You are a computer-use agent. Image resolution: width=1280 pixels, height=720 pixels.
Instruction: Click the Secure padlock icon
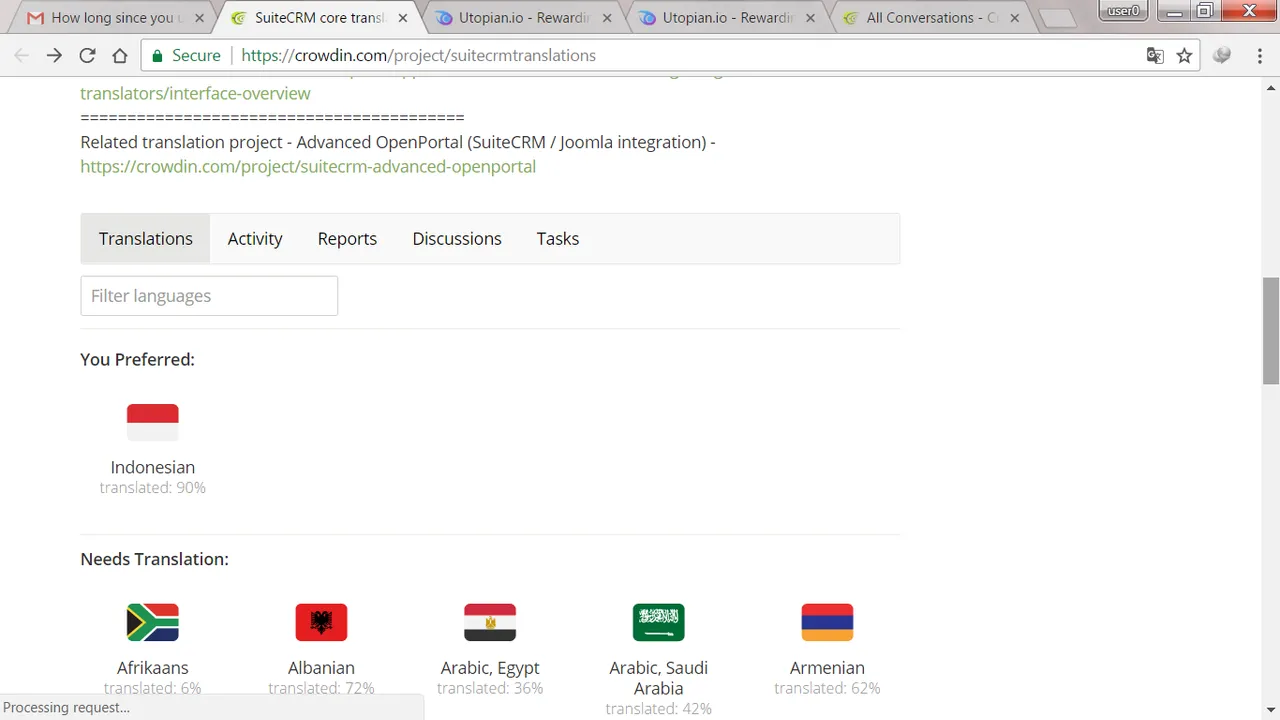157,56
